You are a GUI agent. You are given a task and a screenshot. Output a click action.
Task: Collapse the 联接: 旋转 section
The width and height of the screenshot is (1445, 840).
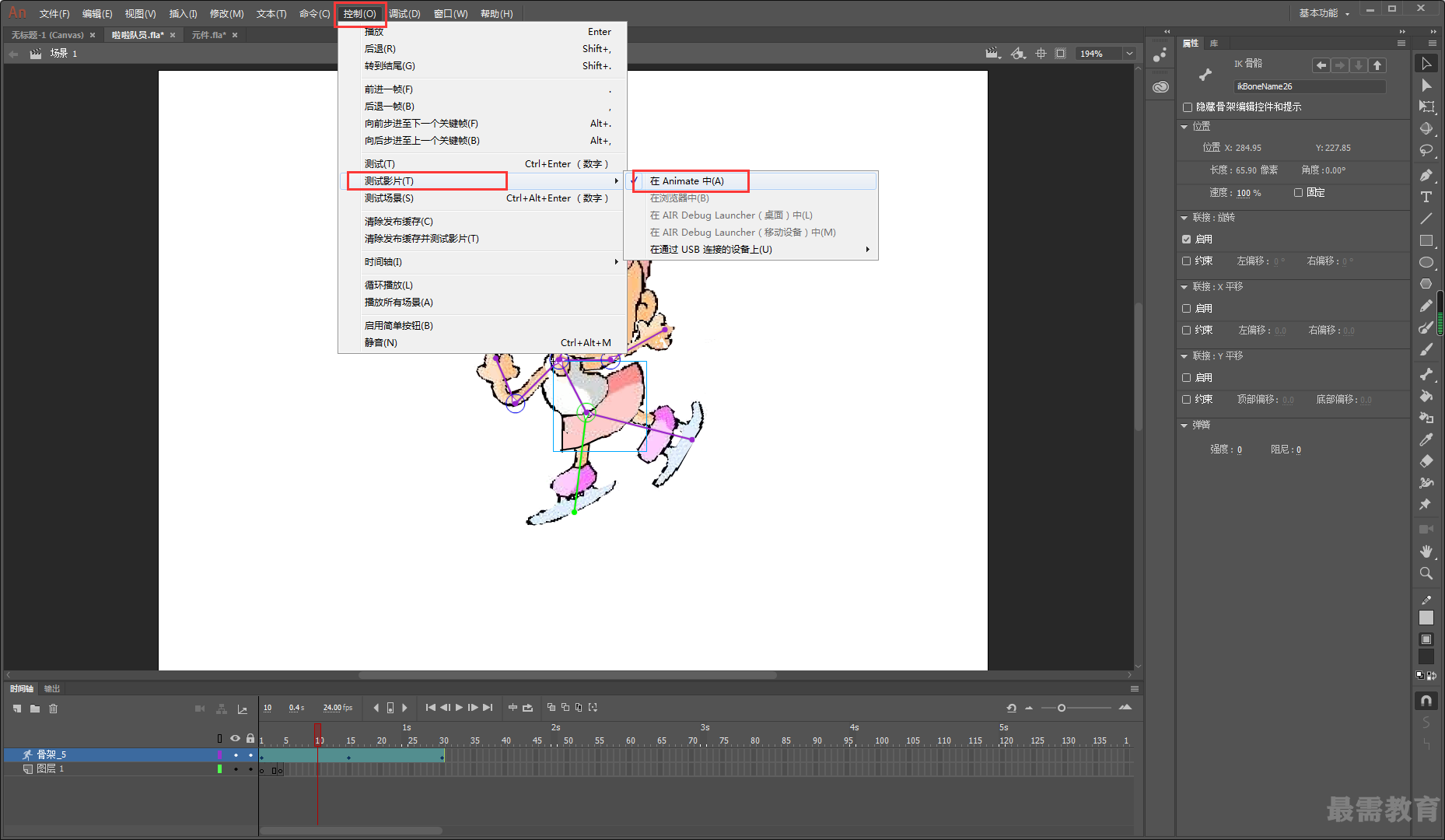[1184, 218]
